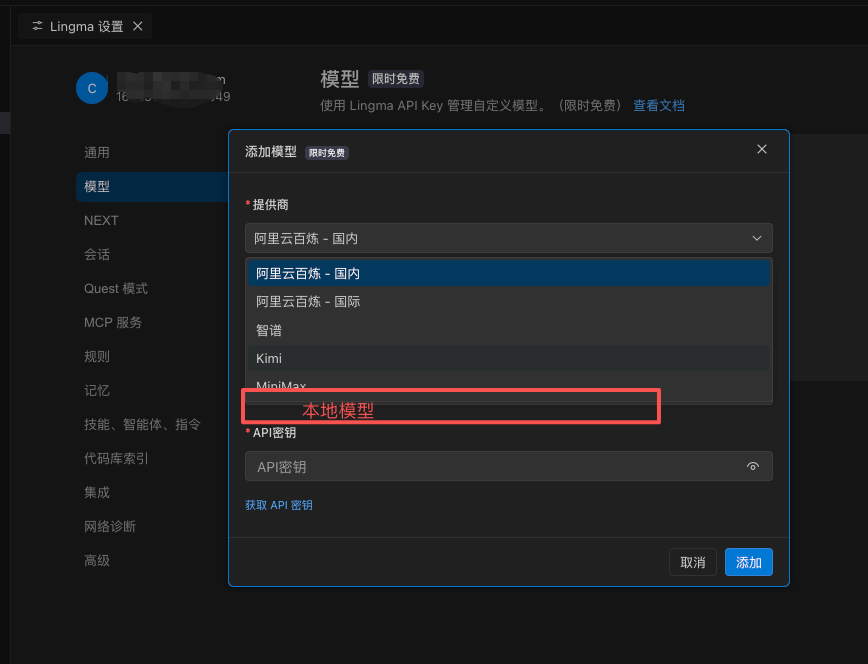The image size is (868, 664).
Task: Close the 添加模型 dialog
Action: [x=762, y=149]
